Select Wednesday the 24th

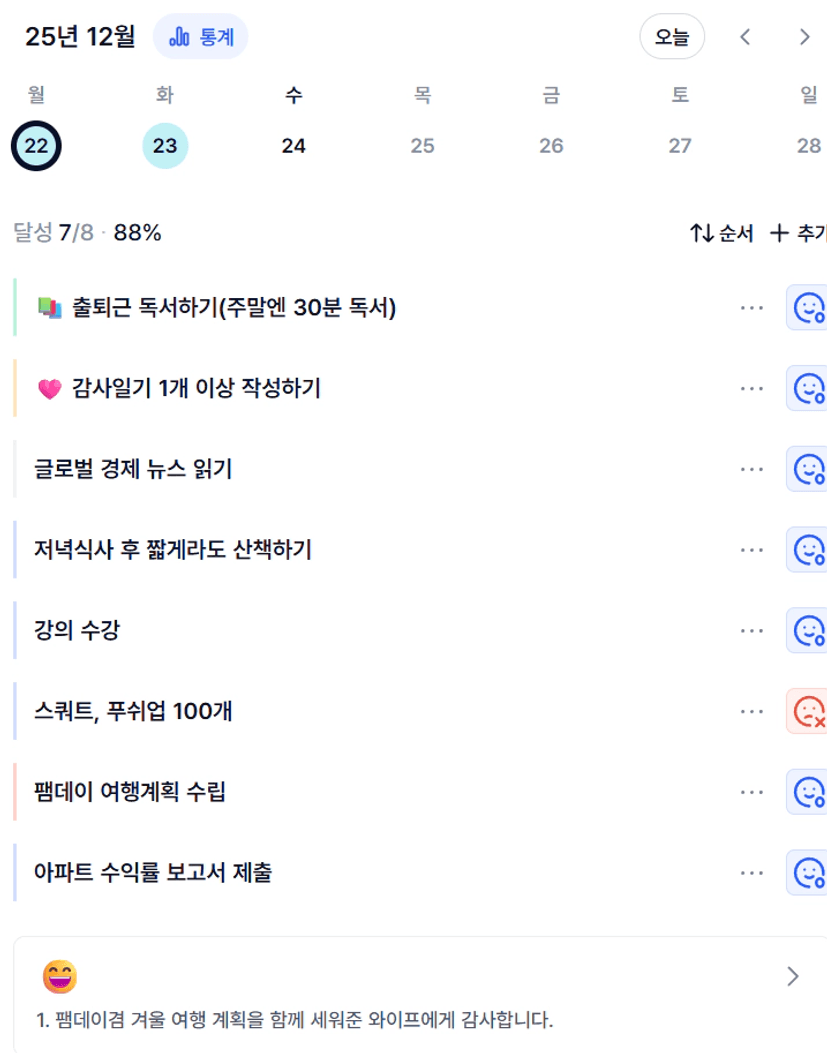[x=293, y=146]
